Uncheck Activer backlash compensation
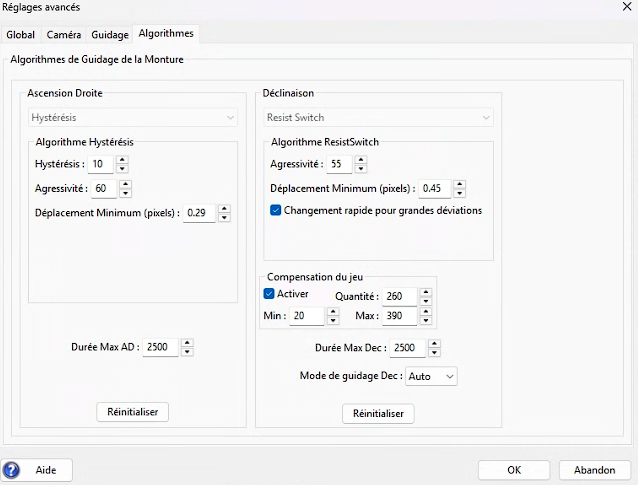Screen dimensions: 638x485 269,294
